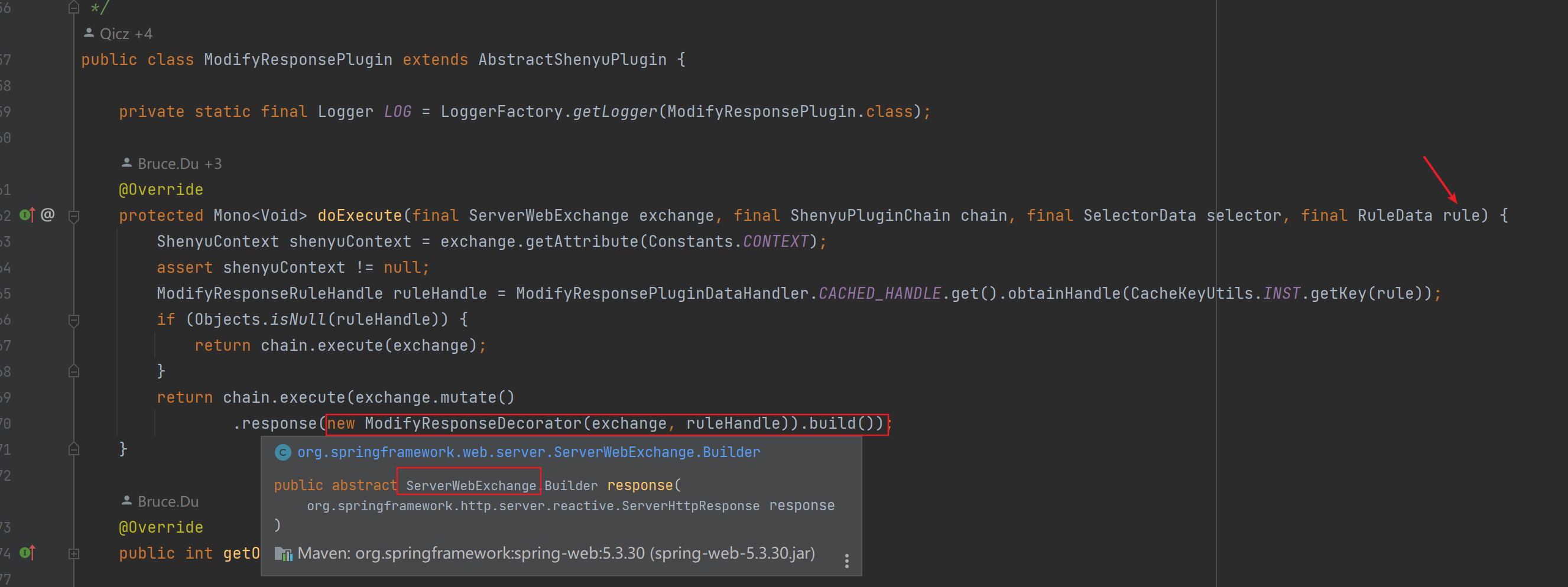Click the response method name in popup signature
The height and width of the screenshot is (587, 1568).
pyautogui.click(x=639, y=485)
